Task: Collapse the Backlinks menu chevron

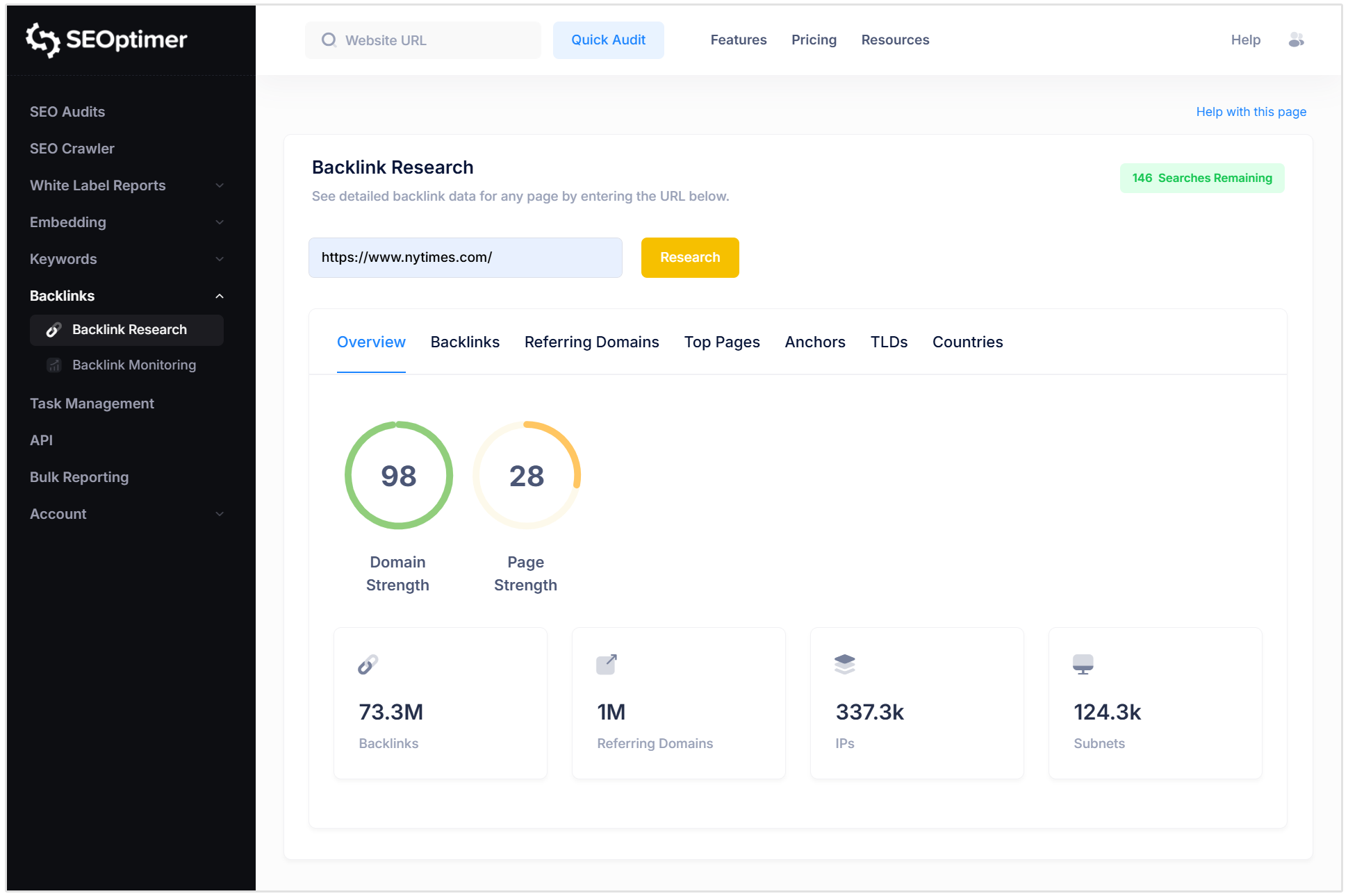Action: pos(220,296)
